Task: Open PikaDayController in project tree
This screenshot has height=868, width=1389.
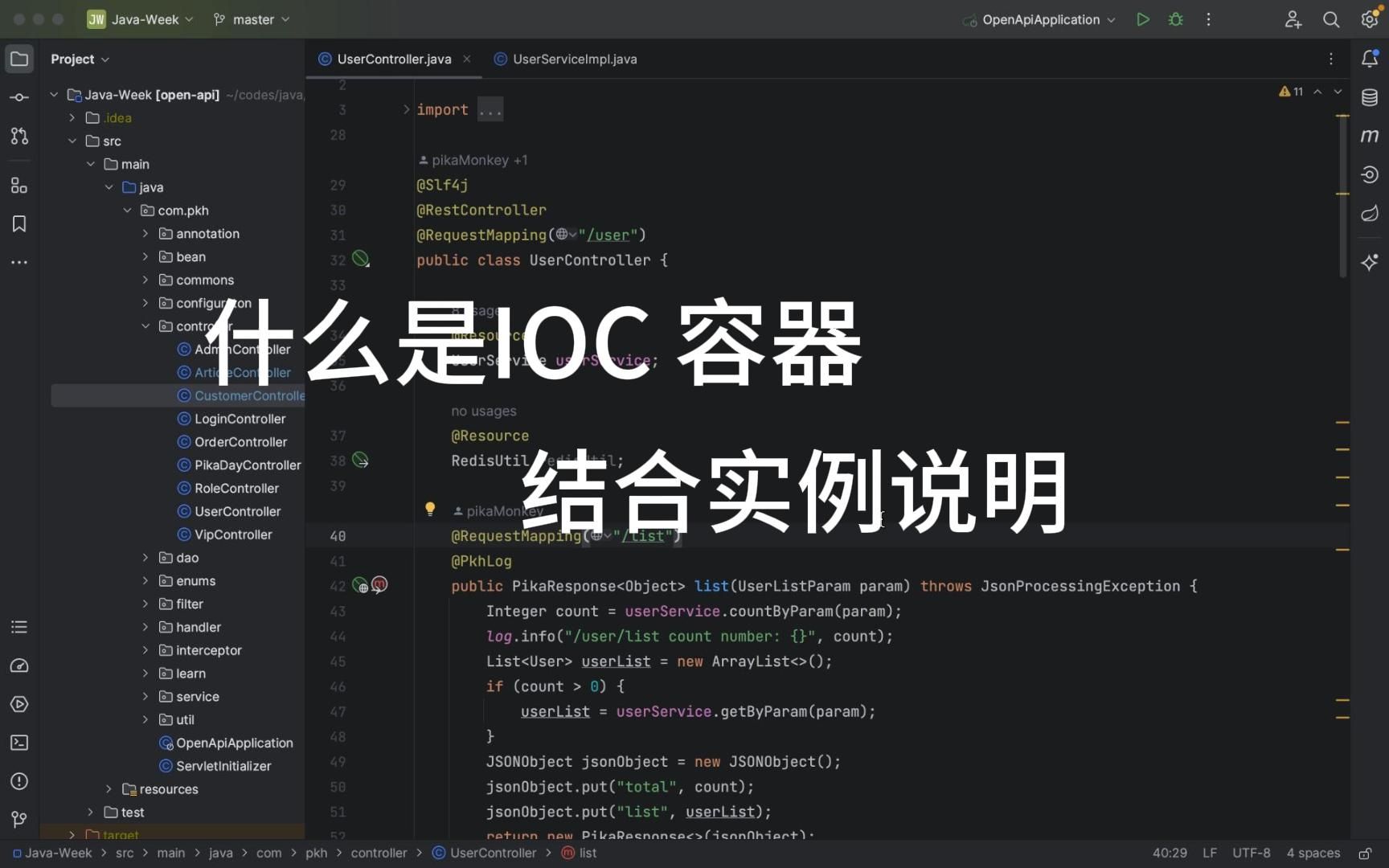Action: click(239, 465)
